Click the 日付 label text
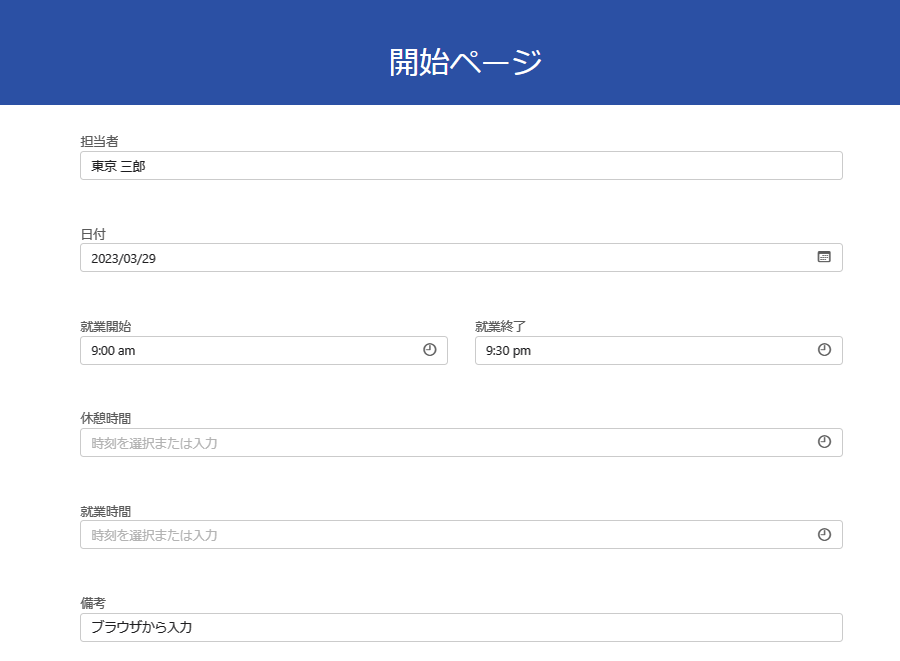This screenshot has height=661, width=900. pyautogui.click(x=93, y=234)
